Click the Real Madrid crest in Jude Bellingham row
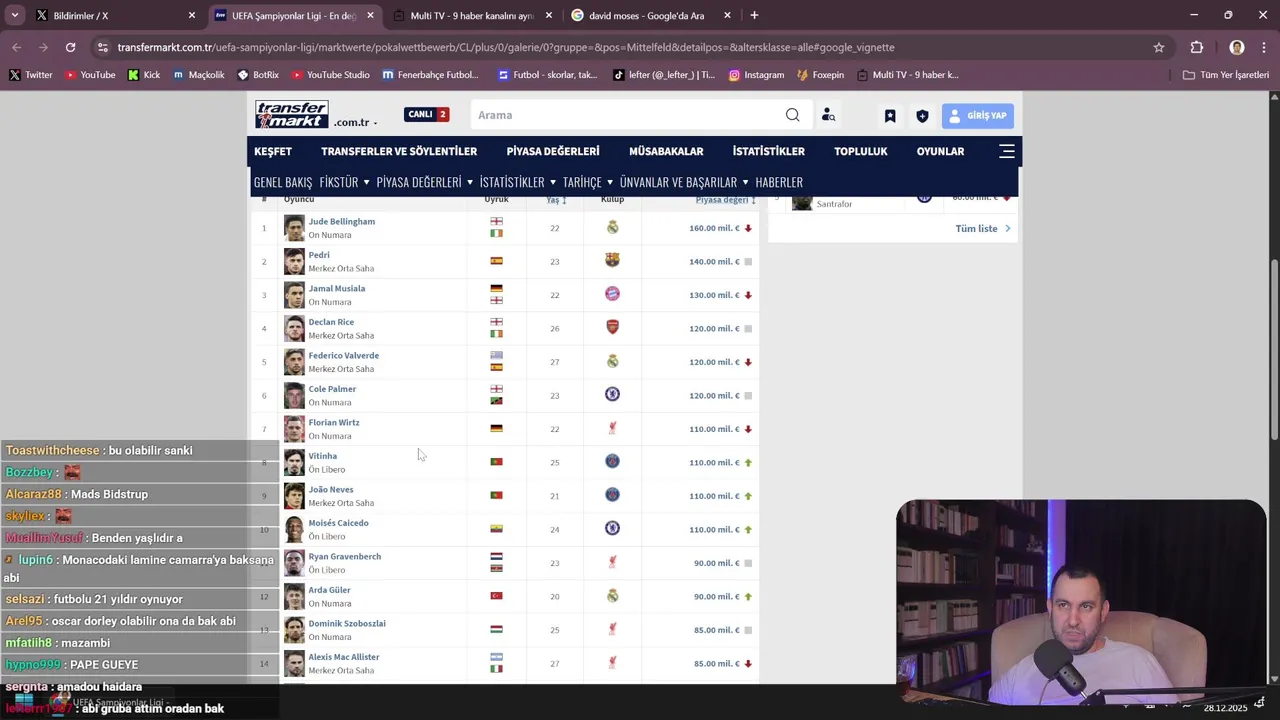 click(x=612, y=228)
